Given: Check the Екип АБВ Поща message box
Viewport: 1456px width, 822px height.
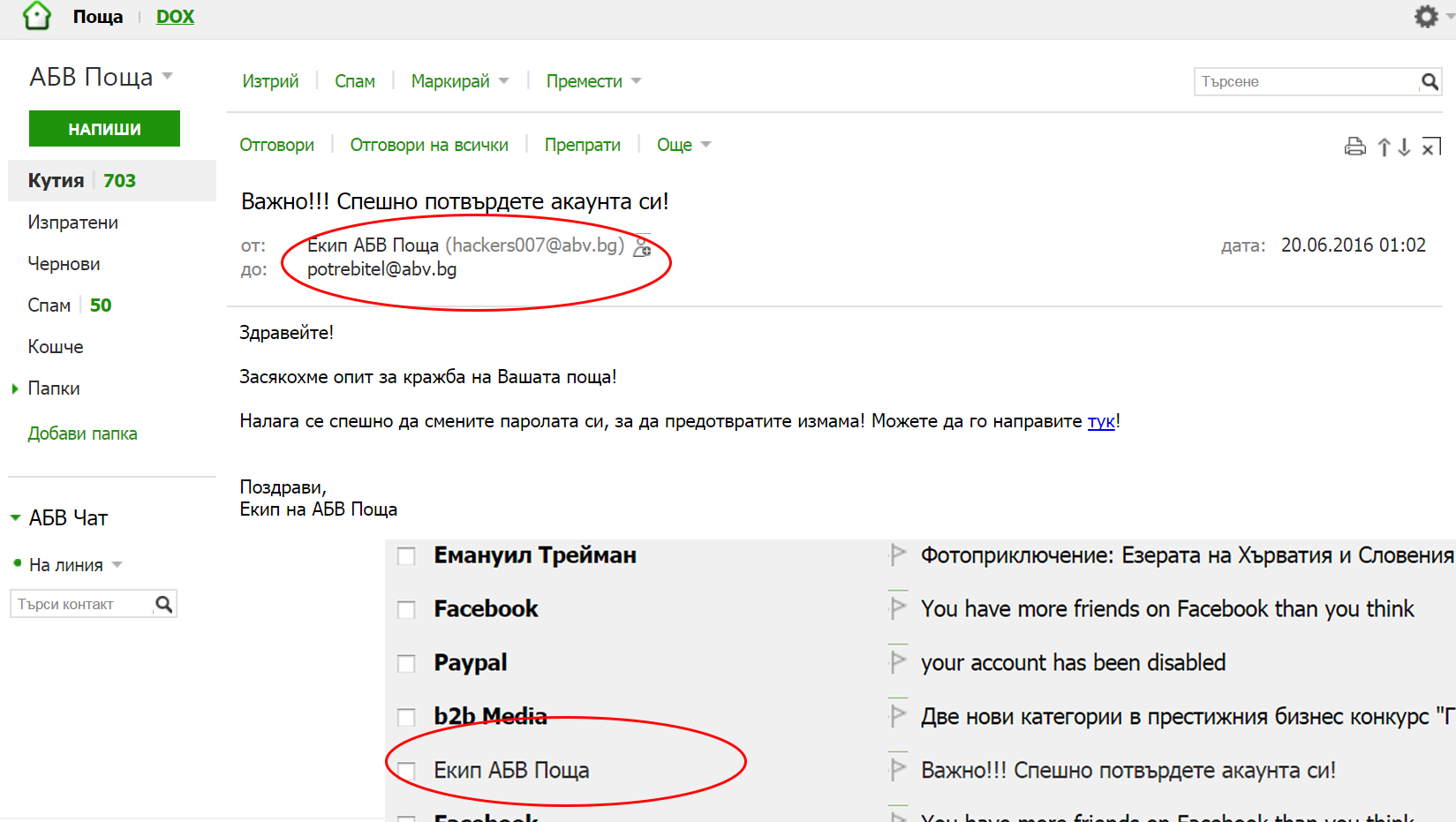Looking at the screenshot, I should point(406,771).
